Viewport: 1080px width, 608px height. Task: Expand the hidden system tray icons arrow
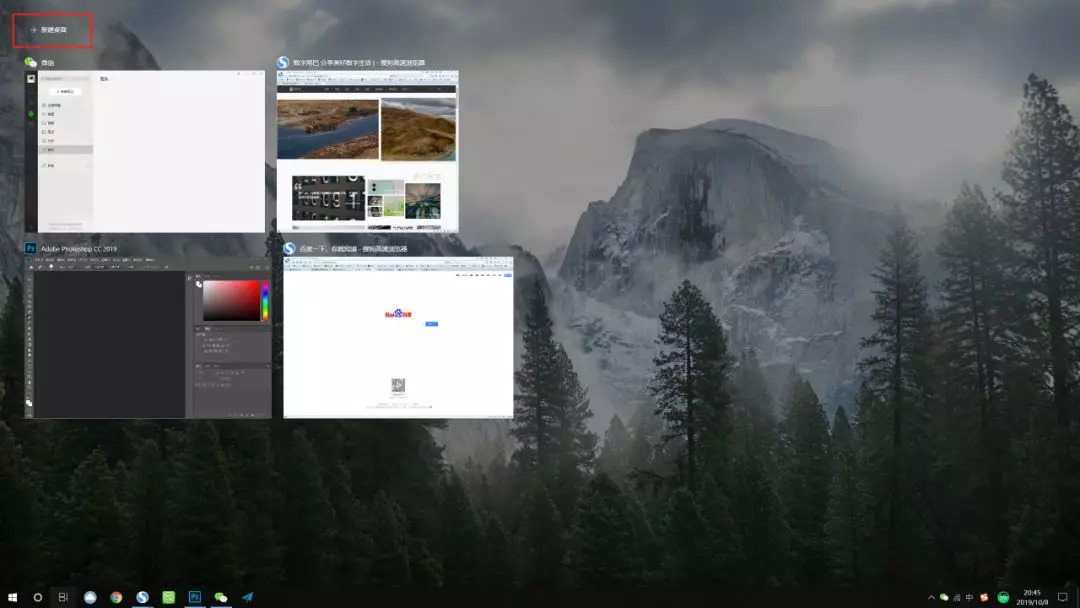tap(931, 598)
